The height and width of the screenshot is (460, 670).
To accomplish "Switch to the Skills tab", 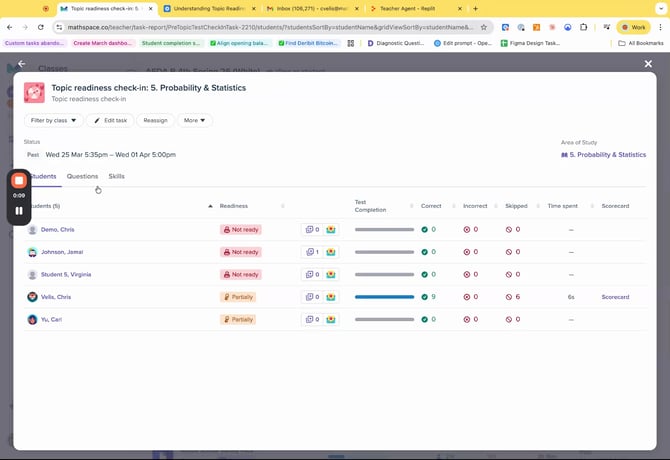I will tap(117, 176).
